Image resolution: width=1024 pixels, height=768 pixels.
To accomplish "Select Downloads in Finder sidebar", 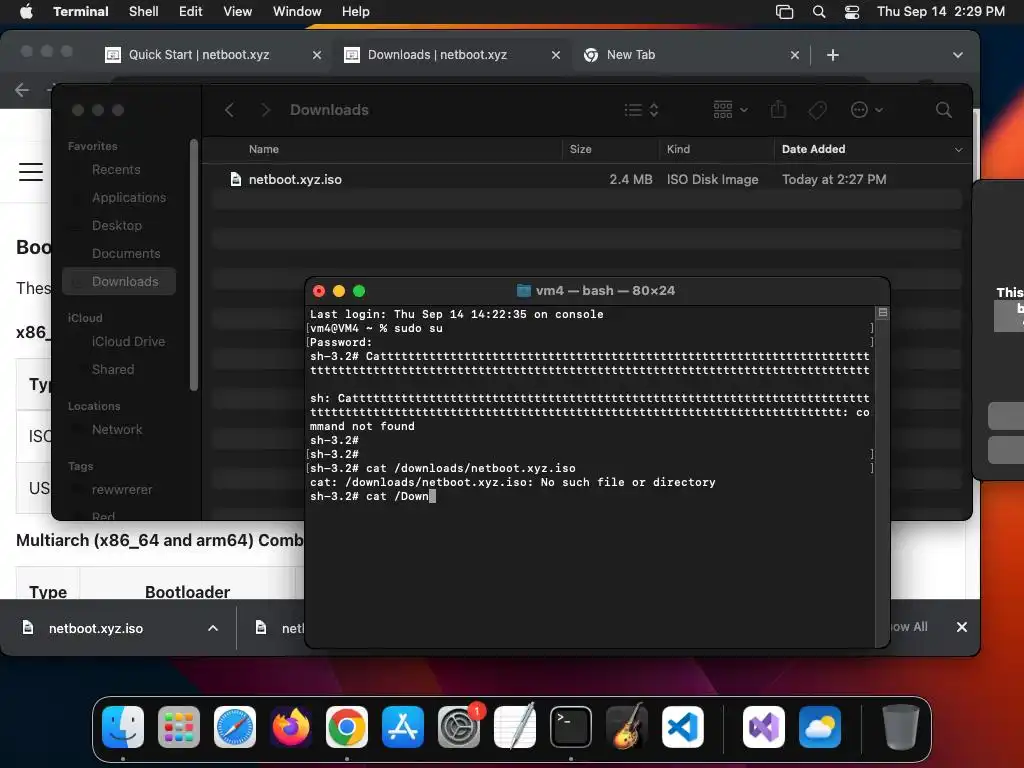I will tap(120, 281).
